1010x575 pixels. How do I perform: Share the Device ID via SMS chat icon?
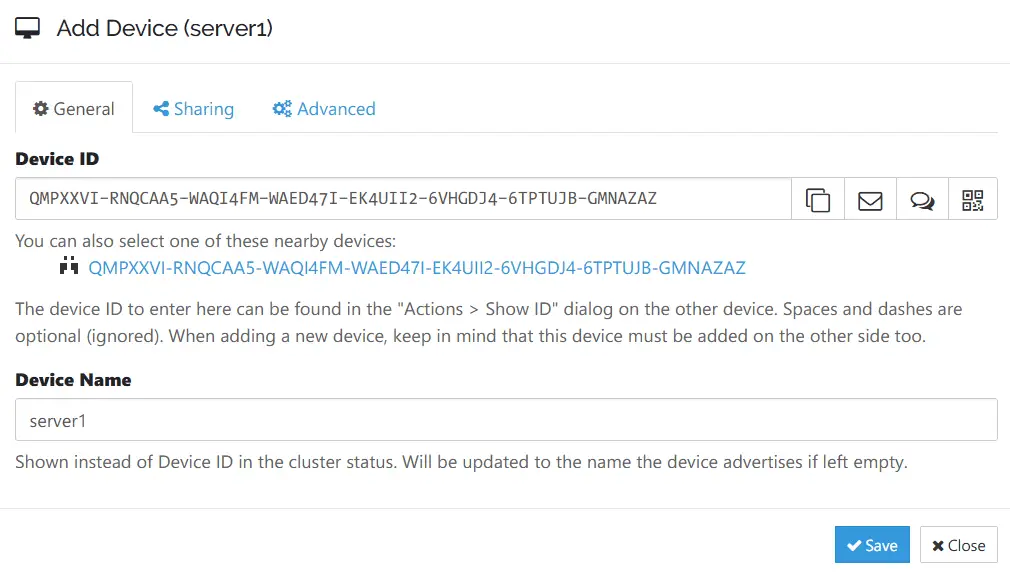pos(922,199)
